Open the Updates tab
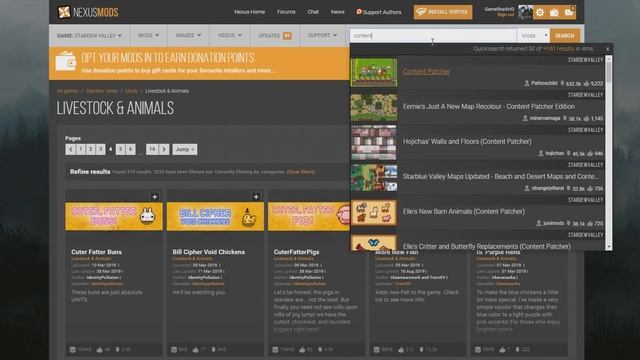Screen dimensions: 640x360 pos(275,36)
